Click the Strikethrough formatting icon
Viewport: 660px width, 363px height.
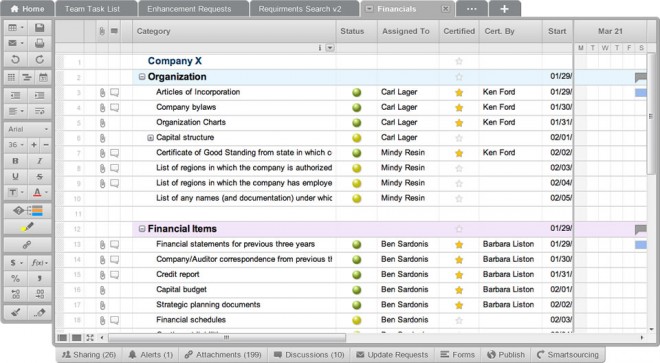(x=40, y=176)
